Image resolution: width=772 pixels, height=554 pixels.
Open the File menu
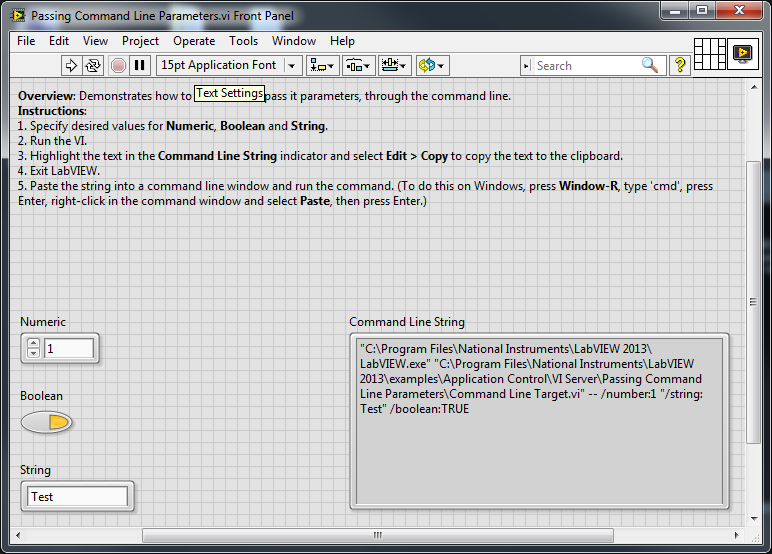pyautogui.click(x=26, y=41)
